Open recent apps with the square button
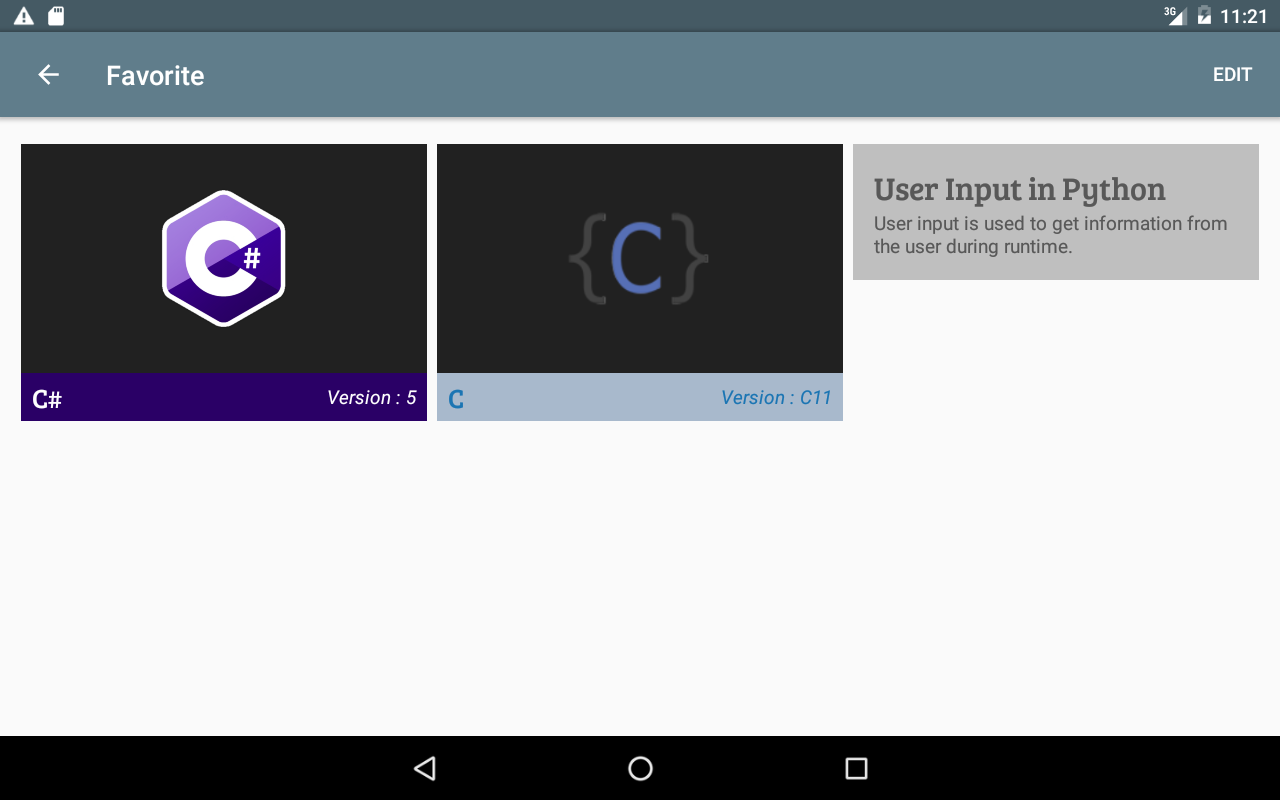Image resolution: width=1280 pixels, height=800 pixels. click(x=856, y=768)
